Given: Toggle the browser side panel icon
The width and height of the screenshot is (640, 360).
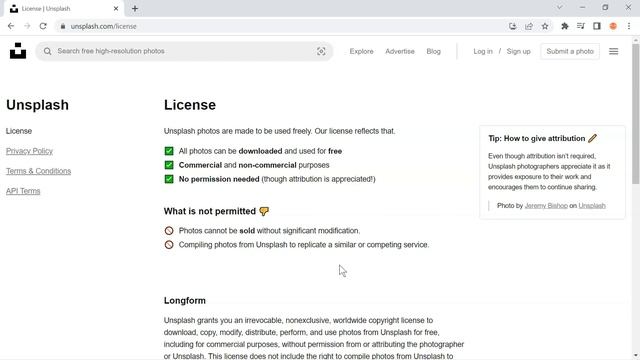Looking at the screenshot, I should tap(597, 26).
